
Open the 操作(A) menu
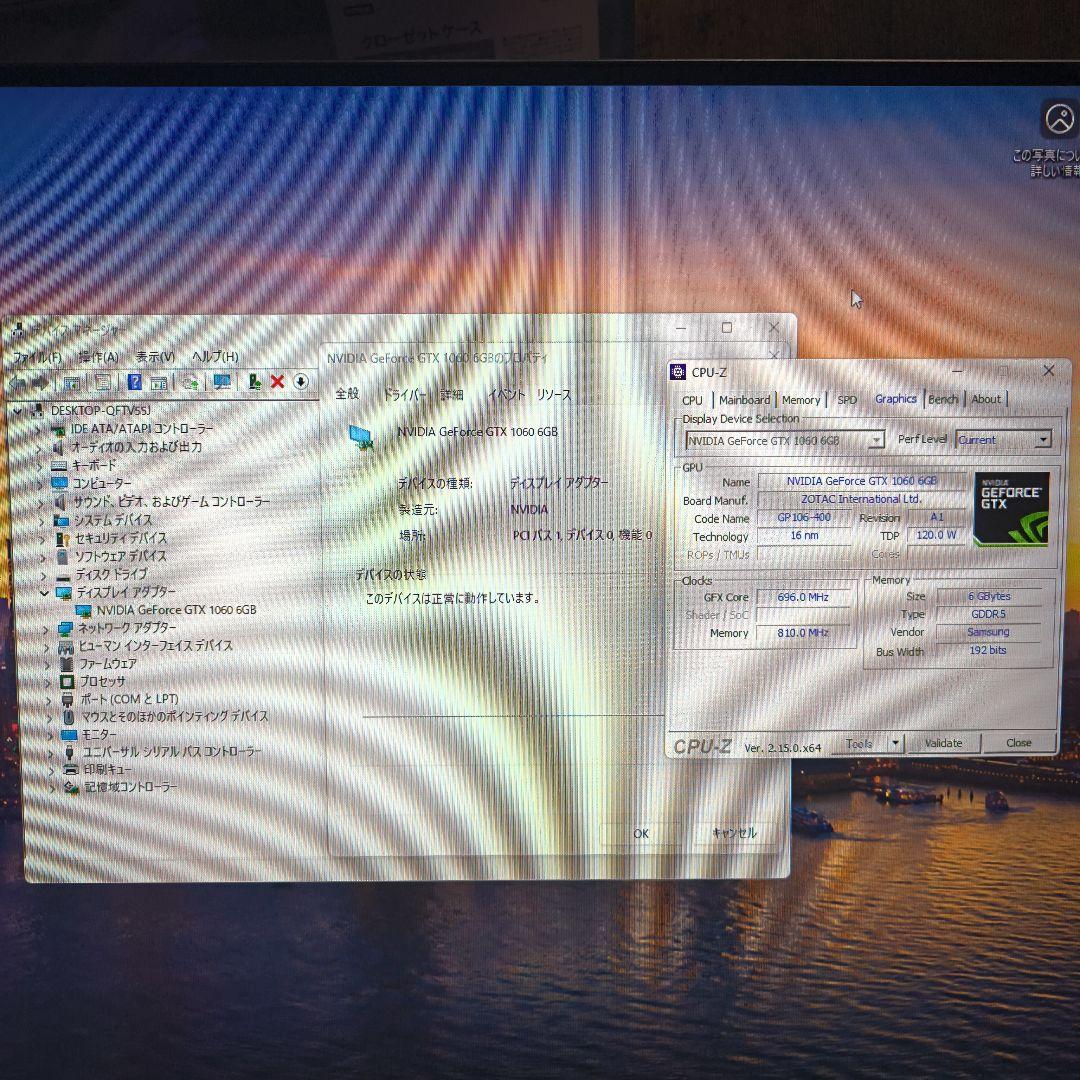(98, 357)
